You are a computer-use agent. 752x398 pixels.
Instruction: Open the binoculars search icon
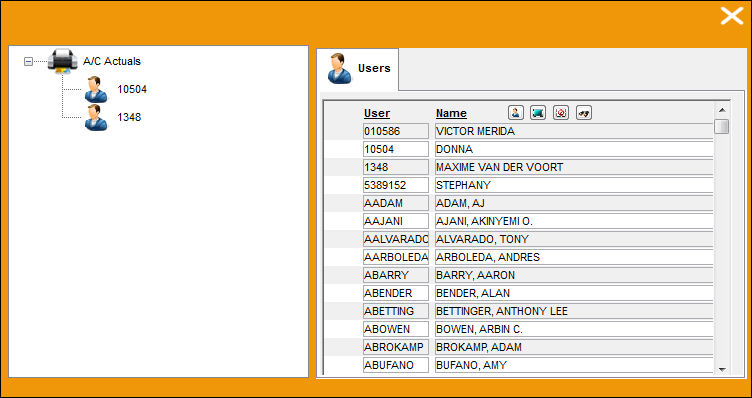584,113
